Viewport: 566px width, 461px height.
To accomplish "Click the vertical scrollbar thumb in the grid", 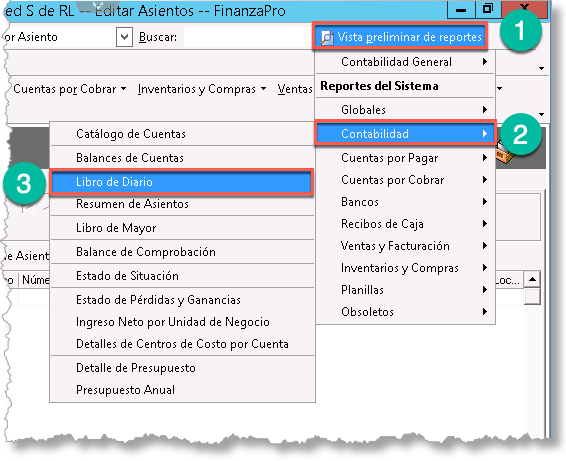I will click(532, 296).
